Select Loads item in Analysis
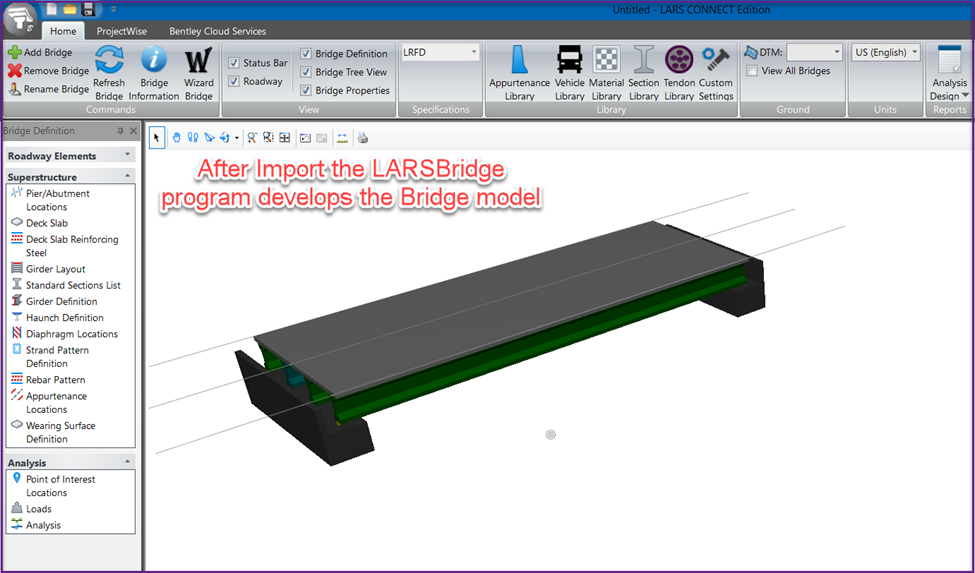 [x=32, y=508]
